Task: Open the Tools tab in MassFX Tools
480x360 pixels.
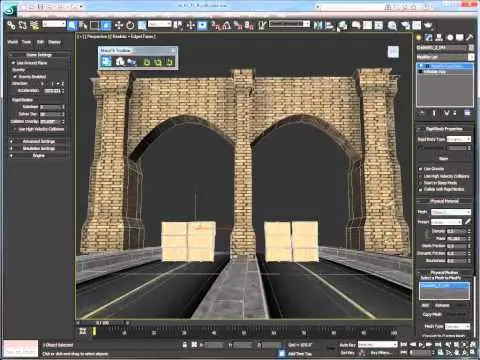Action: tap(26, 42)
